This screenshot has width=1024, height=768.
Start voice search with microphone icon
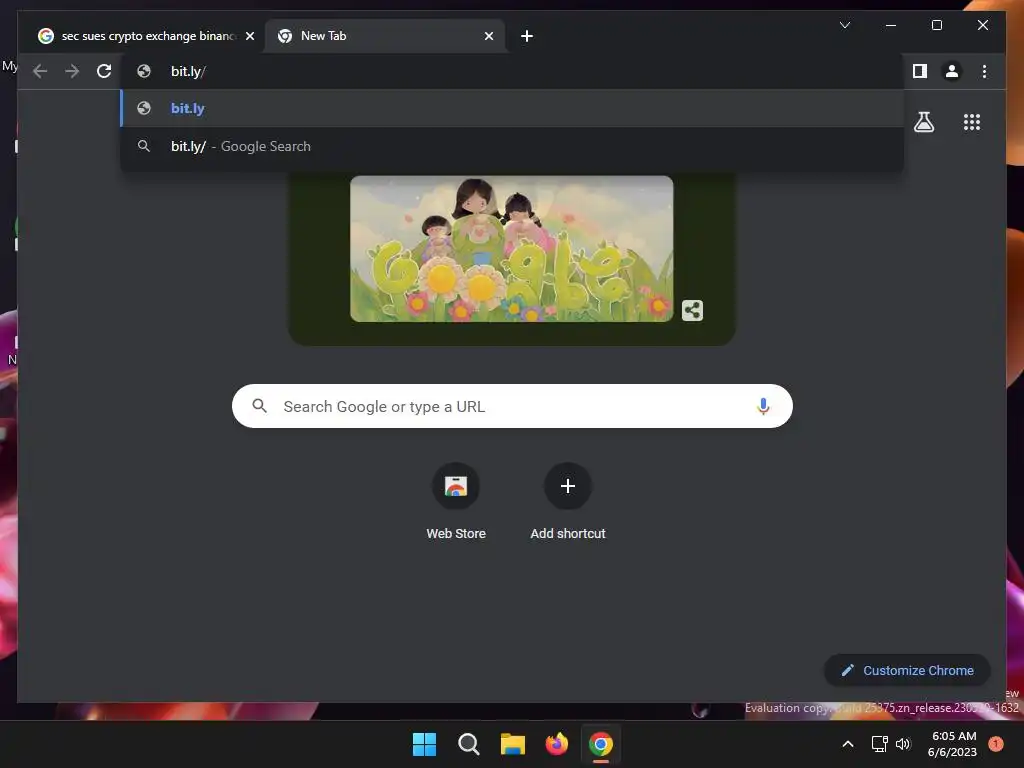click(763, 406)
